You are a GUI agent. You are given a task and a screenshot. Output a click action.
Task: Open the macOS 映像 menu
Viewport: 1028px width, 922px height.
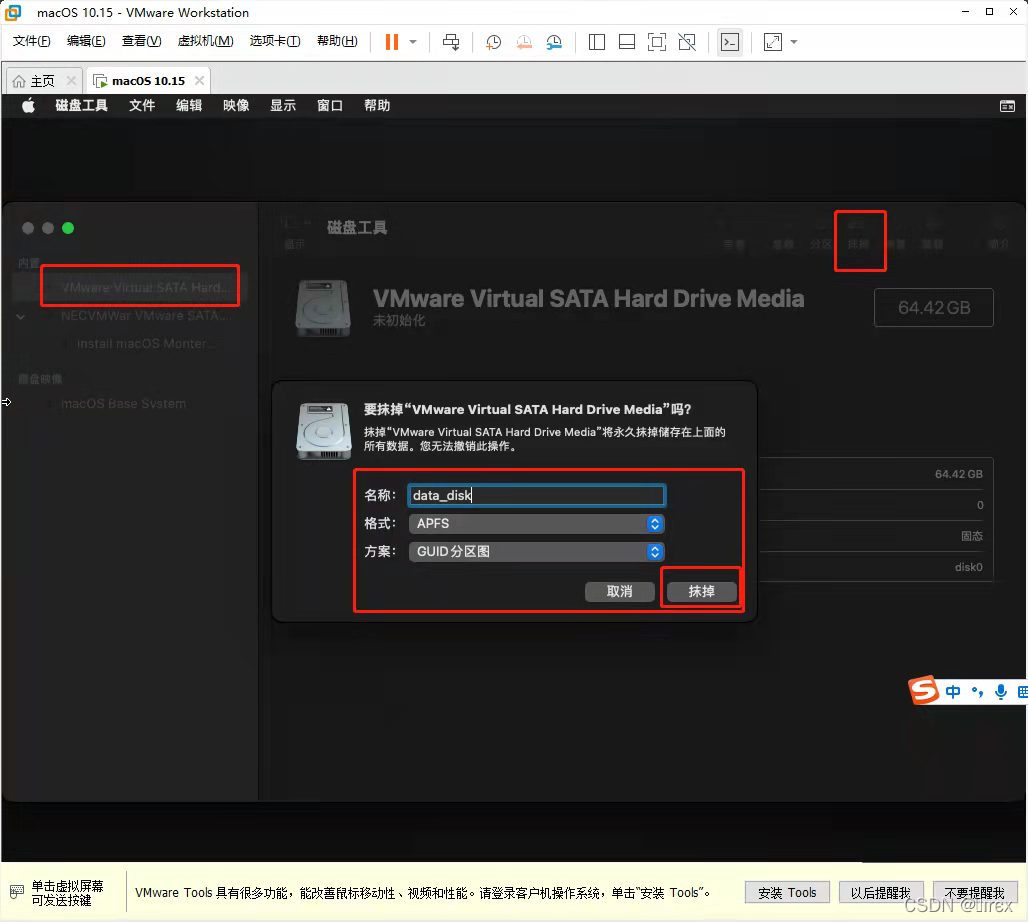pyautogui.click(x=236, y=106)
